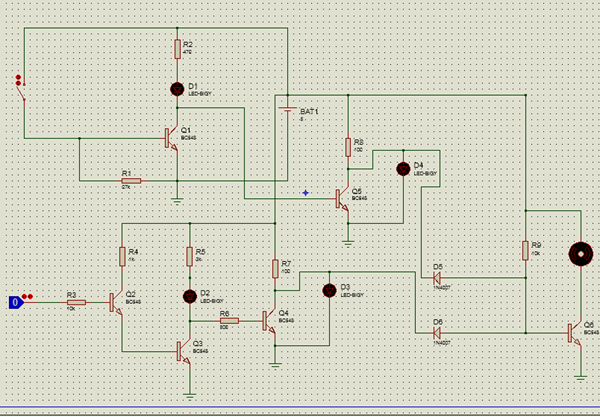This screenshot has width=600, height=417.
Task: Select resistor R9
Action: point(525,251)
